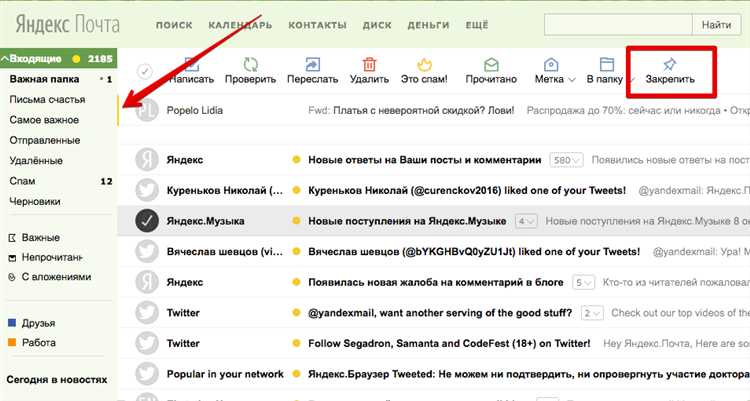The width and height of the screenshot is (750, 401).
Task: Toggle unread dot next to Входящие counter
Action: tap(76, 59)
